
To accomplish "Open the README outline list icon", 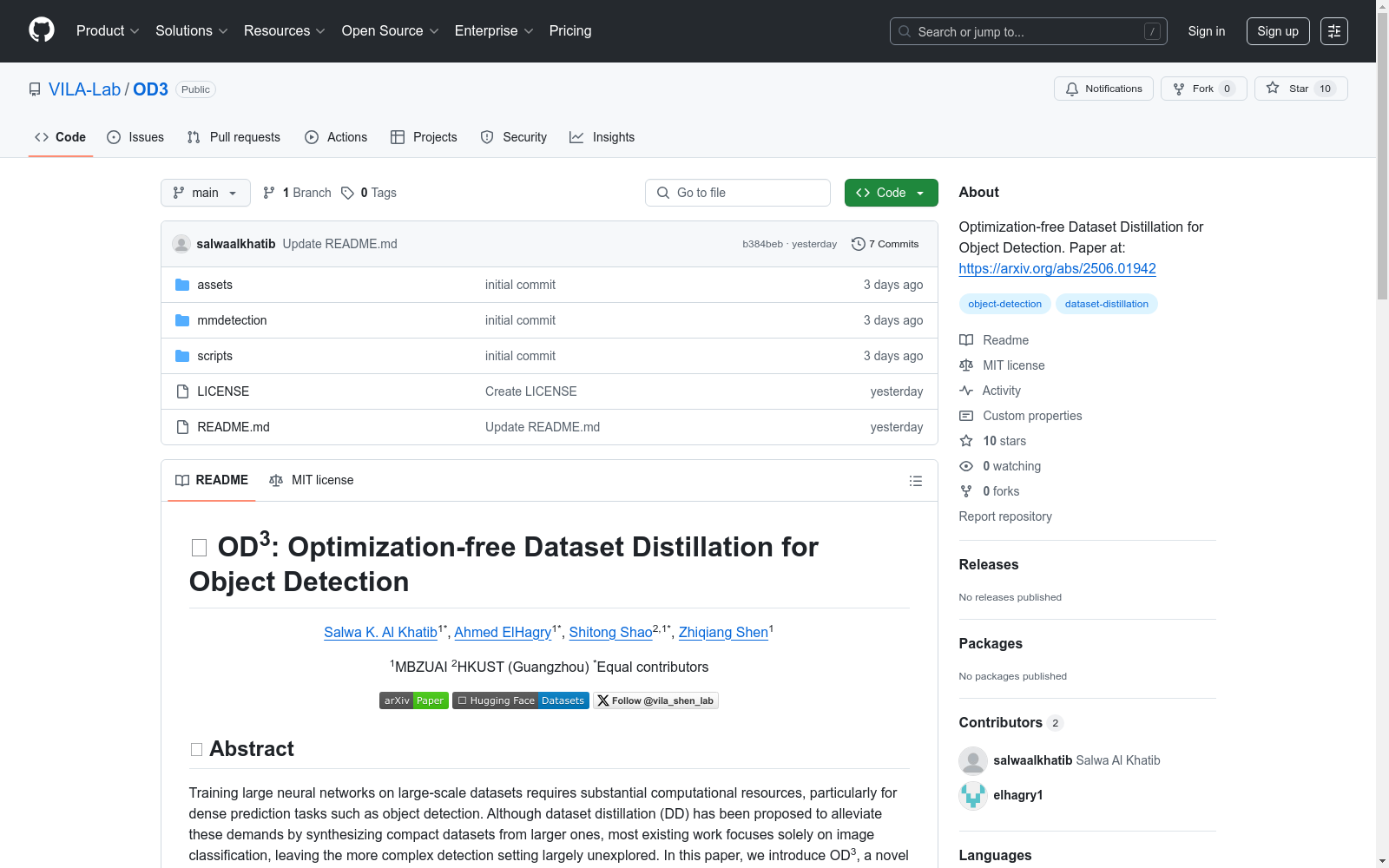I will pos(915,481).
